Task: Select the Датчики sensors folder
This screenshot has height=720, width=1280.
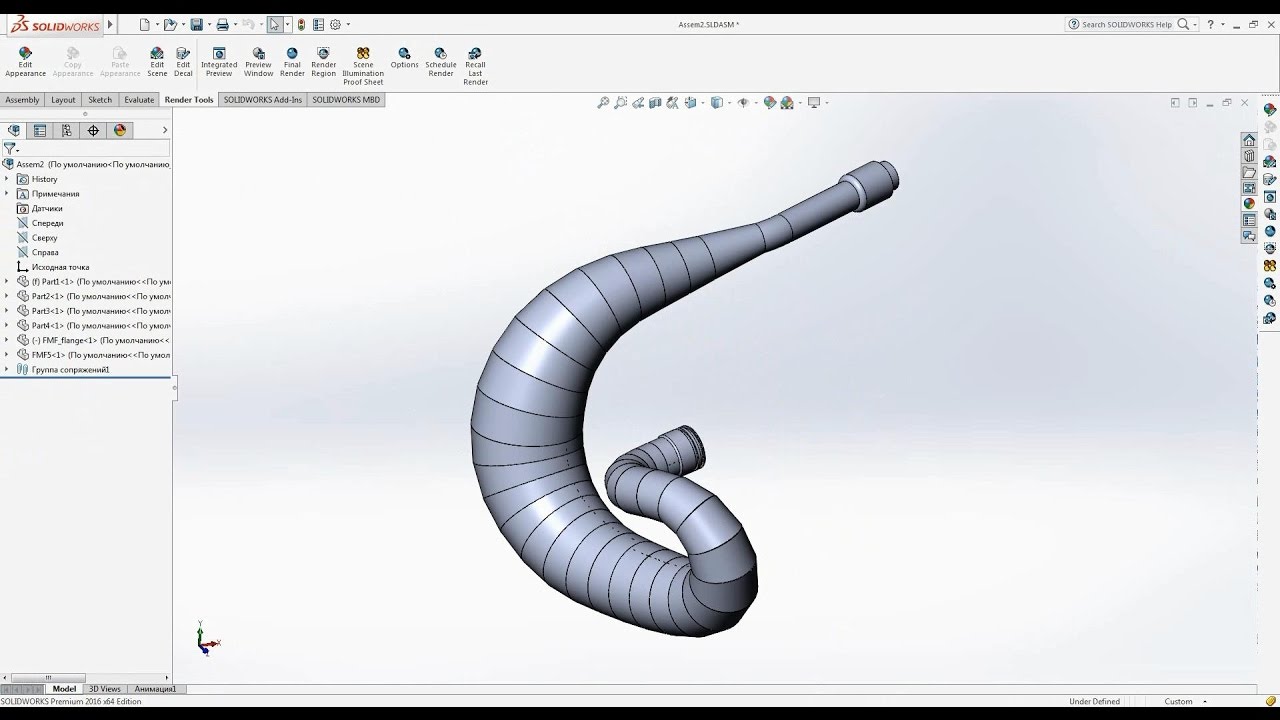Action: (x=47, y=208)
